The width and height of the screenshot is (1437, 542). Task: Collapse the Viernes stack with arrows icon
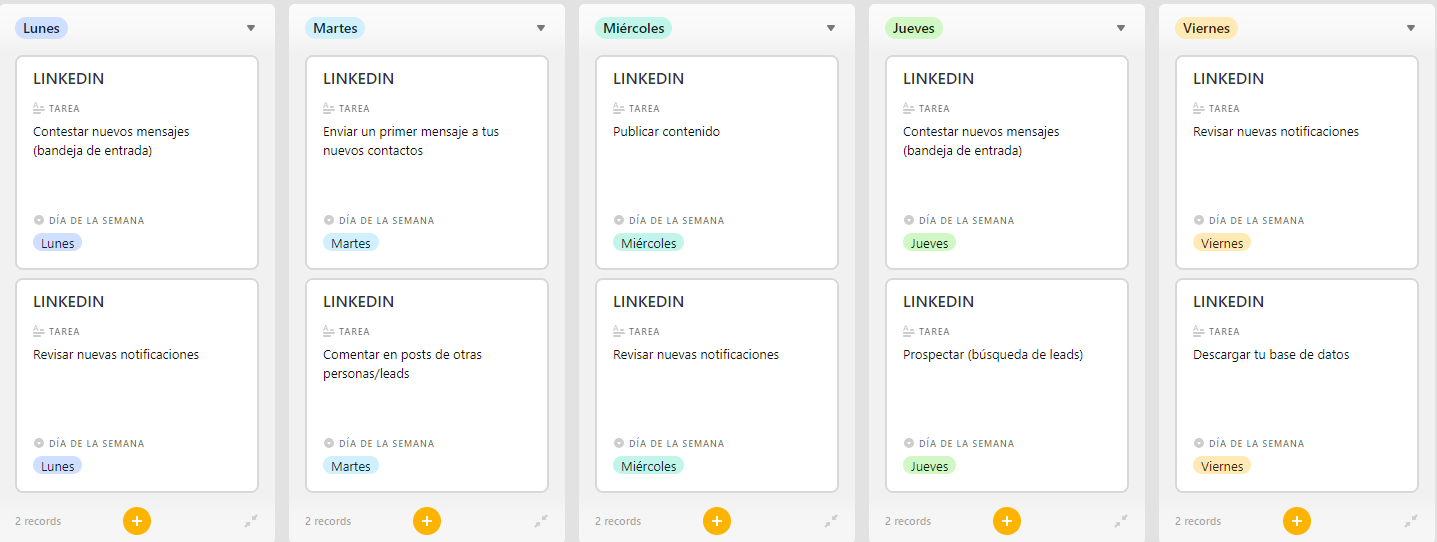coord(1411,521)
